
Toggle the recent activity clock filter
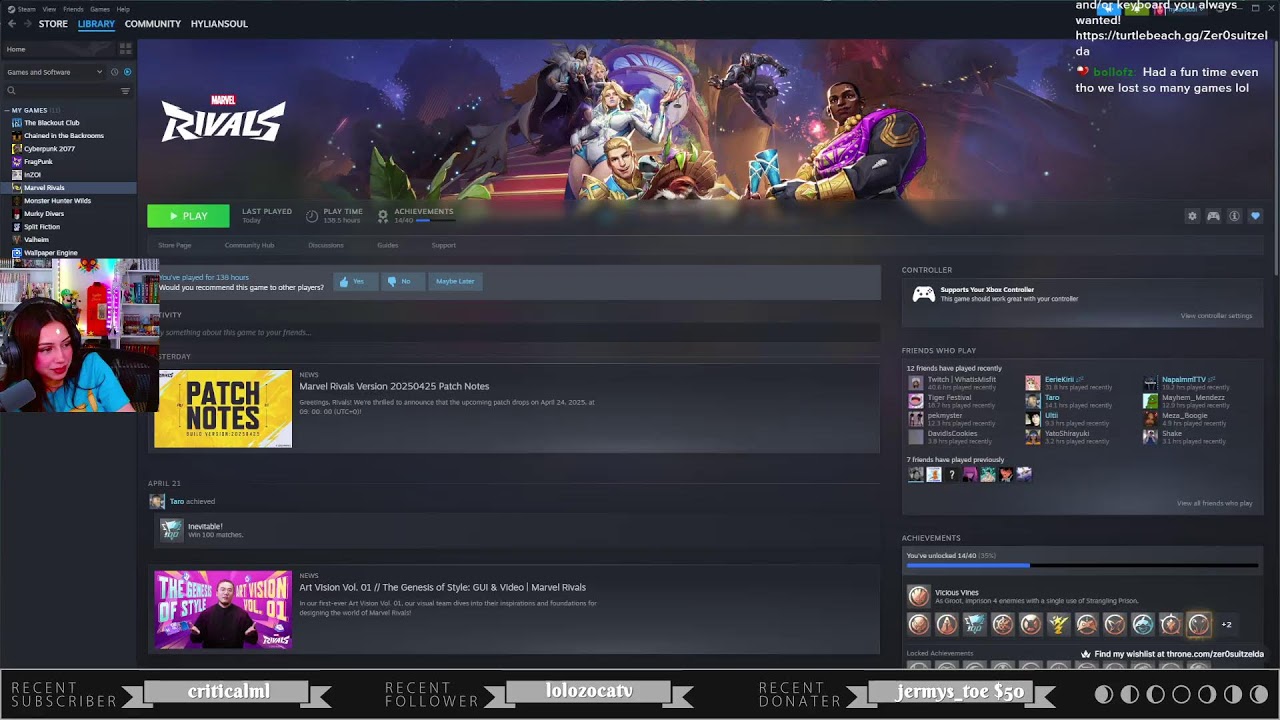(114, 72)
